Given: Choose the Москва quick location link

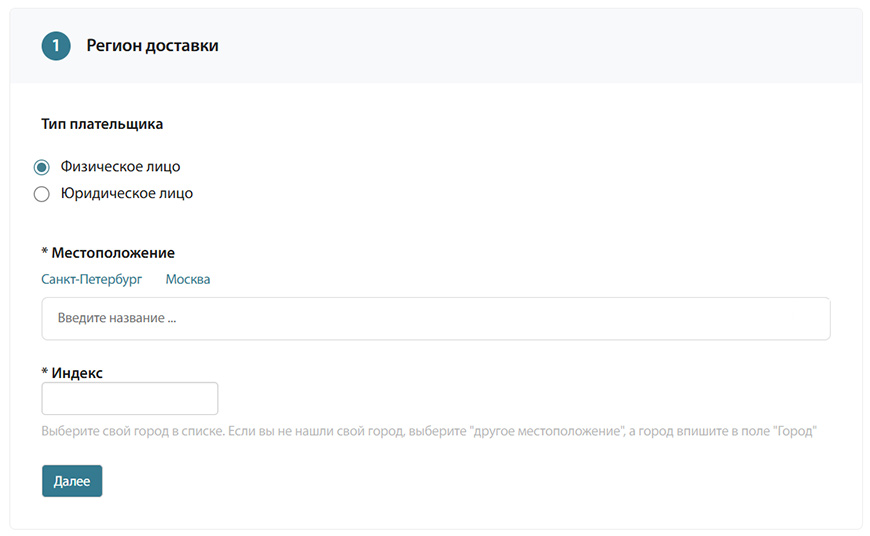Looking at the screenshot, I should [188, 279].
